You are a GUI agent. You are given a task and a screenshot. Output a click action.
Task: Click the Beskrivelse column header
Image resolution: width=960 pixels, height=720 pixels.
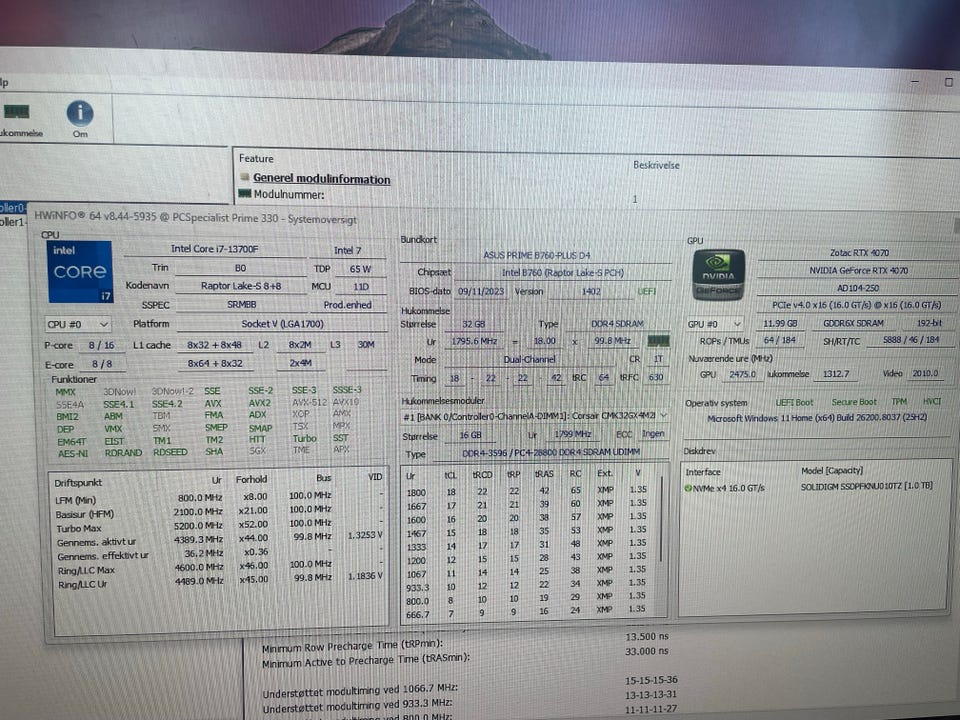point(656,165)
